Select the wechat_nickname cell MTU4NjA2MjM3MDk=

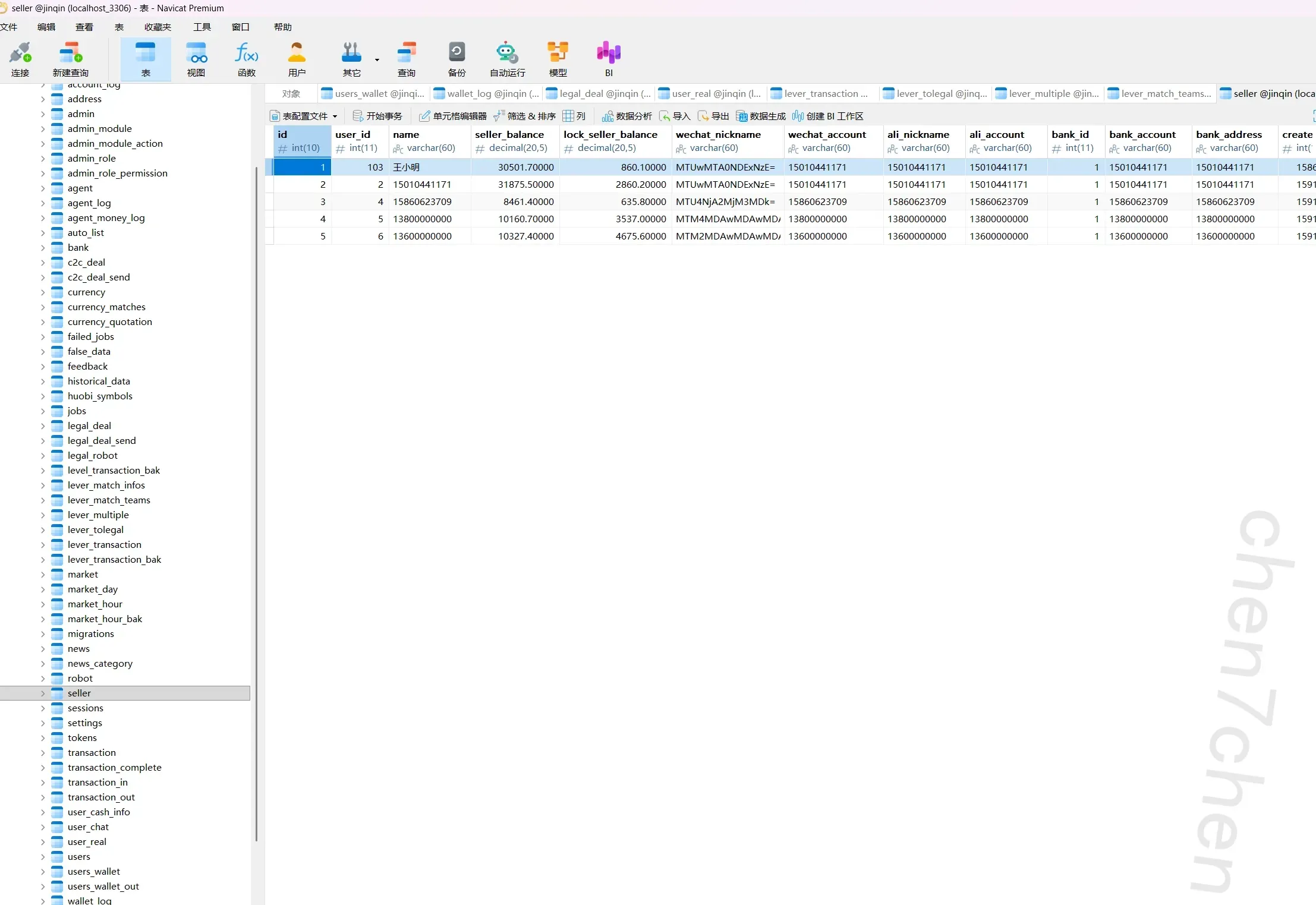[x=728, y=201]
